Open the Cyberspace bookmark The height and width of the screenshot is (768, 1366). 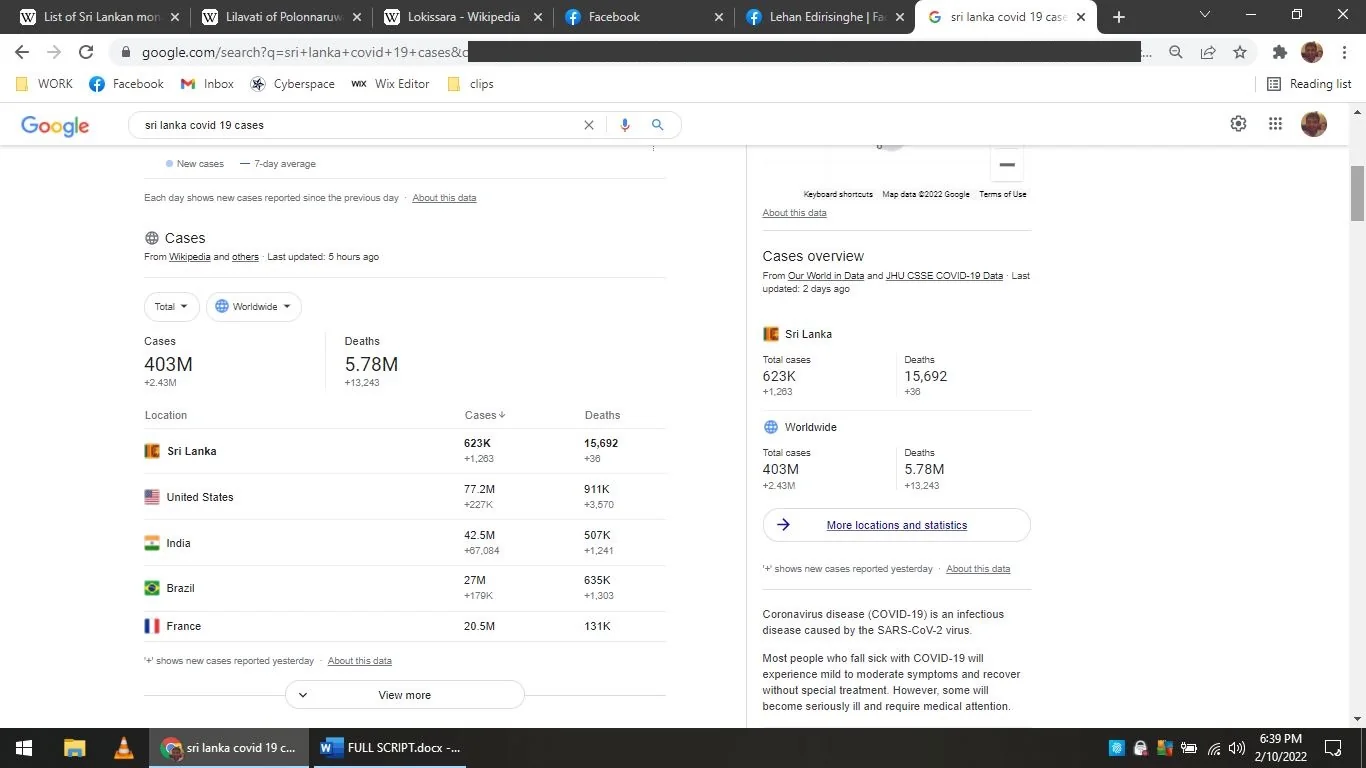pos(293,84)
